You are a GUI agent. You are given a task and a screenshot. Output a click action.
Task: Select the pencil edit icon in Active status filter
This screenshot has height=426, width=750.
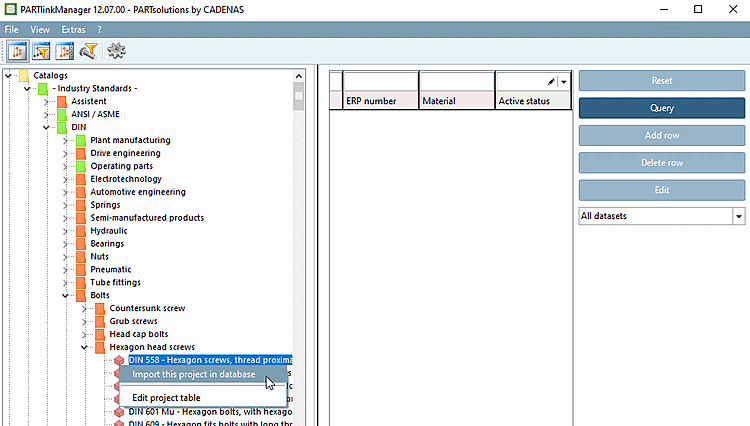pyautogui.click(x=551, y=82)
